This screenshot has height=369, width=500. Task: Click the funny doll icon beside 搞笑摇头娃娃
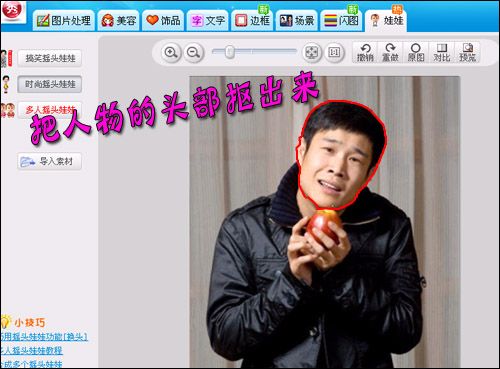coord(6,59)
